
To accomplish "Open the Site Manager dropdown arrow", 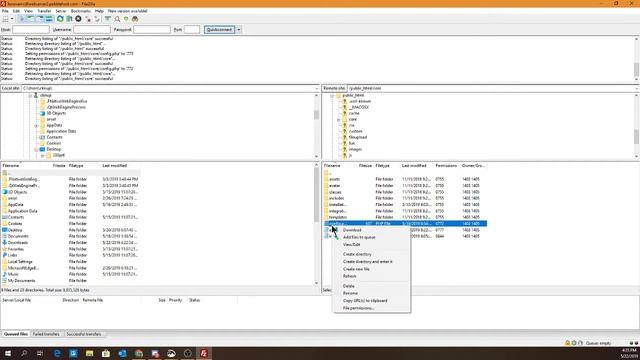I will 12,19.
